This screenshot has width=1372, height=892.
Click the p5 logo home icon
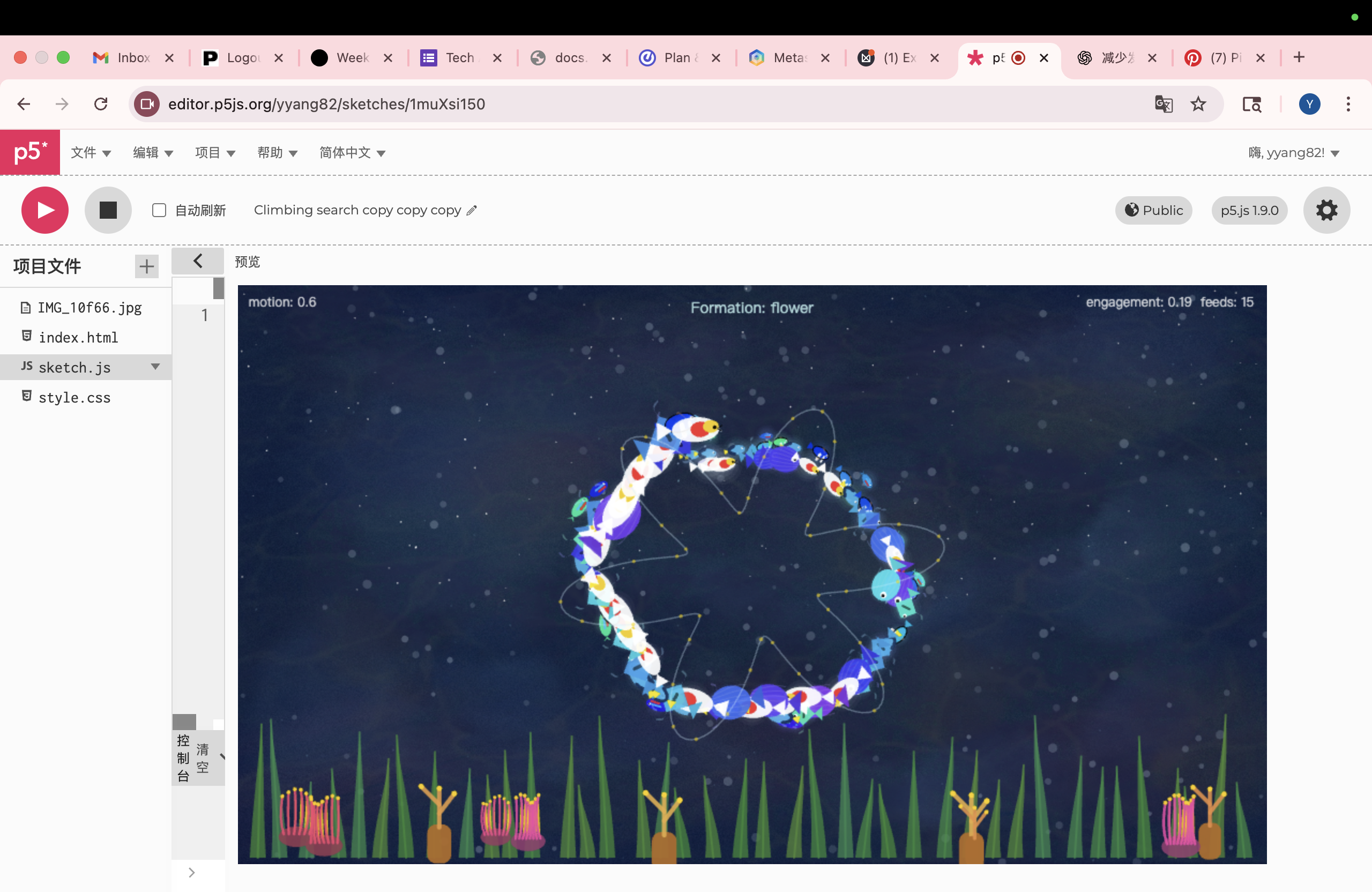(x=30, y=152)
